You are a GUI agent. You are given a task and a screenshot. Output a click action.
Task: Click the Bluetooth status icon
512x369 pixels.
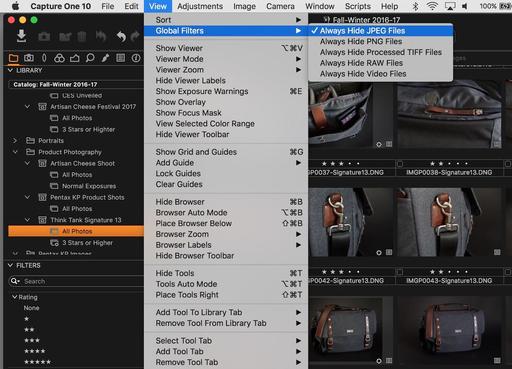click(415, 6)
